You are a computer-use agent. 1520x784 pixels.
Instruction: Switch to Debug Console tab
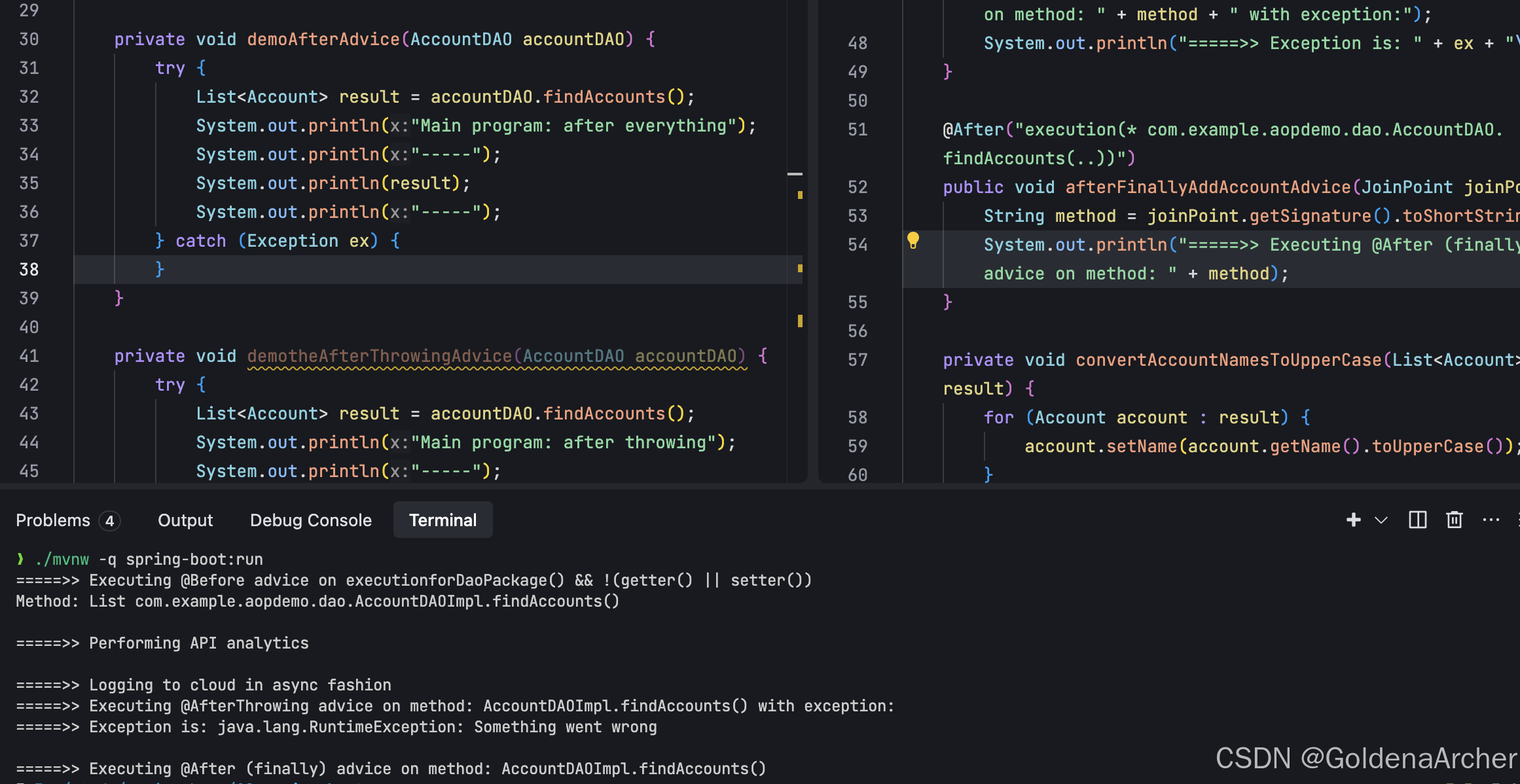pyautogui.click(x=310, y=520)
